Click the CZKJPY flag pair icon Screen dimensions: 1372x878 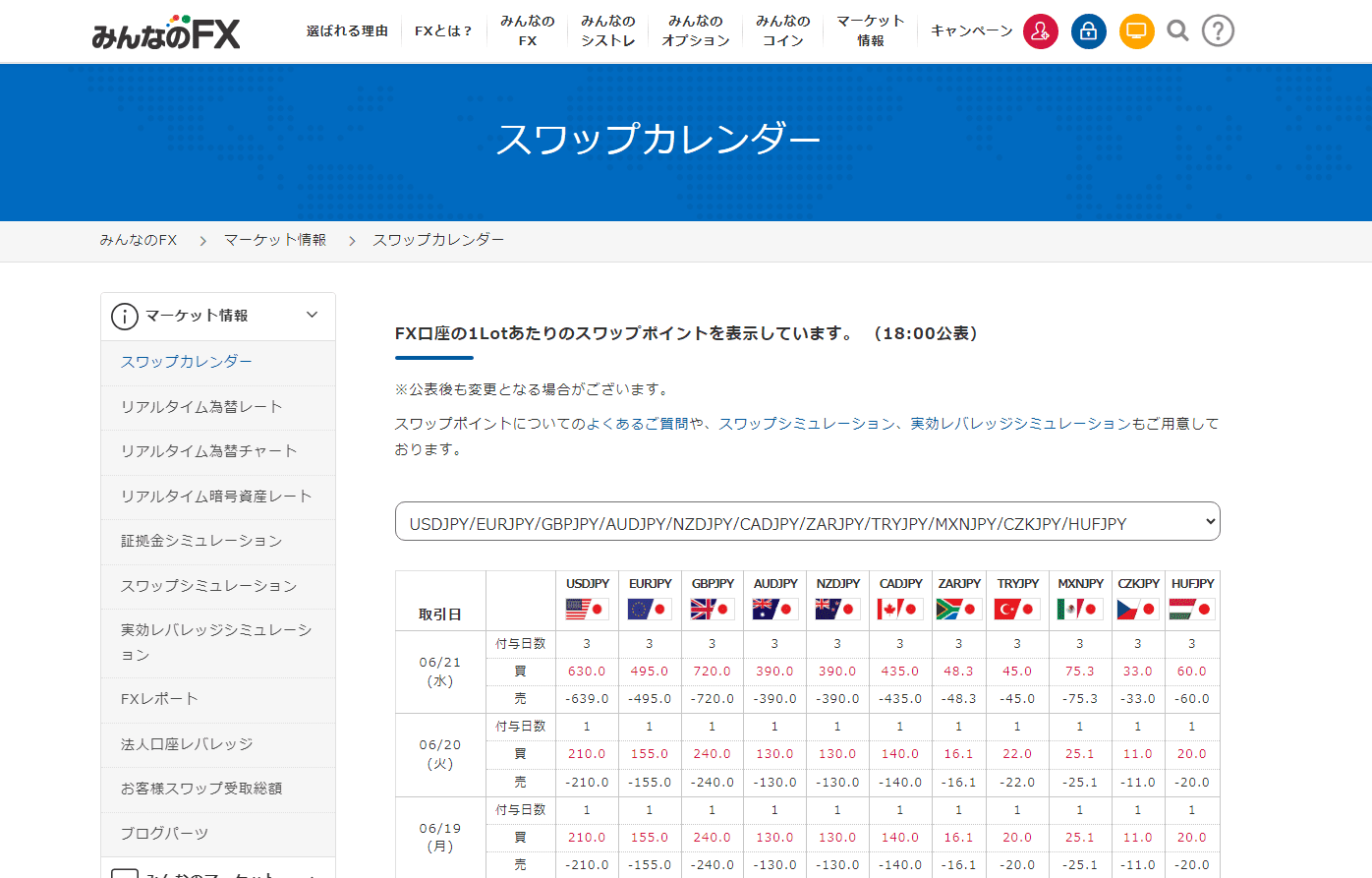pos(1138,609)
